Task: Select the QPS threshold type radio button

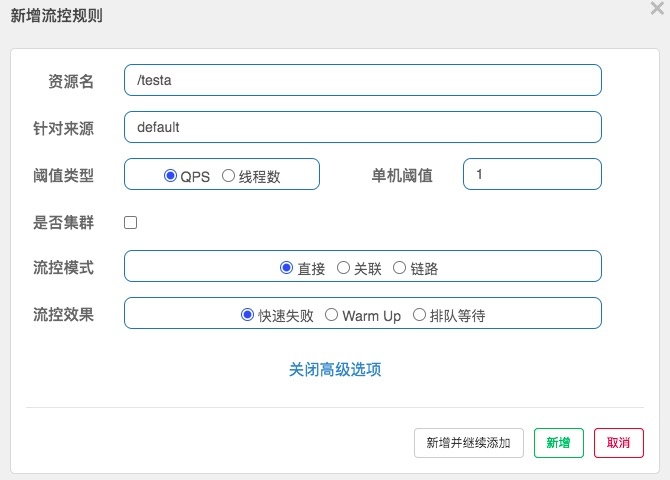Action: (170, 175)
